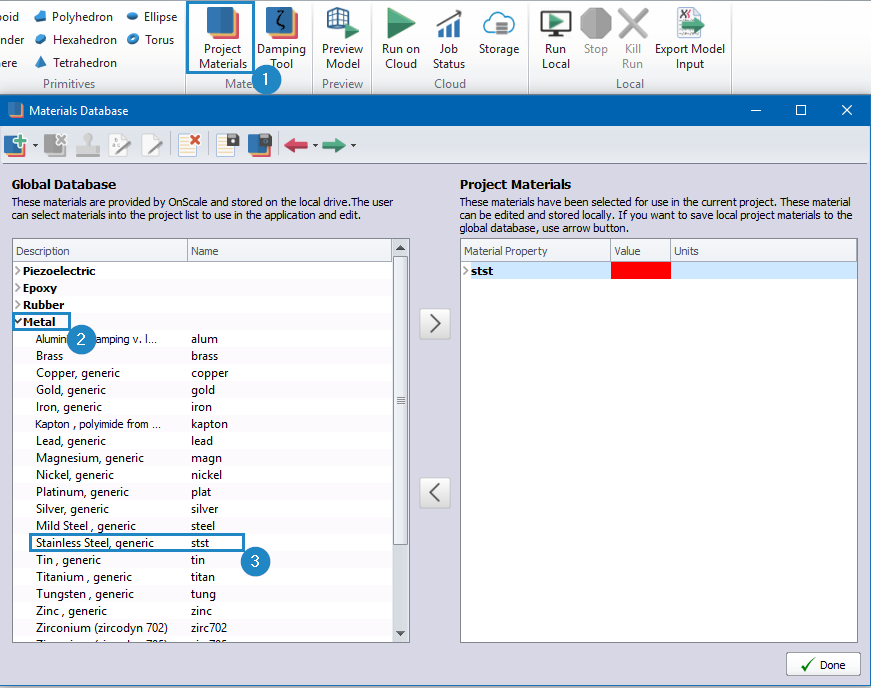Click the Name column header
The width and height of the screenshot is (871, 688).
tap(289, 251)
